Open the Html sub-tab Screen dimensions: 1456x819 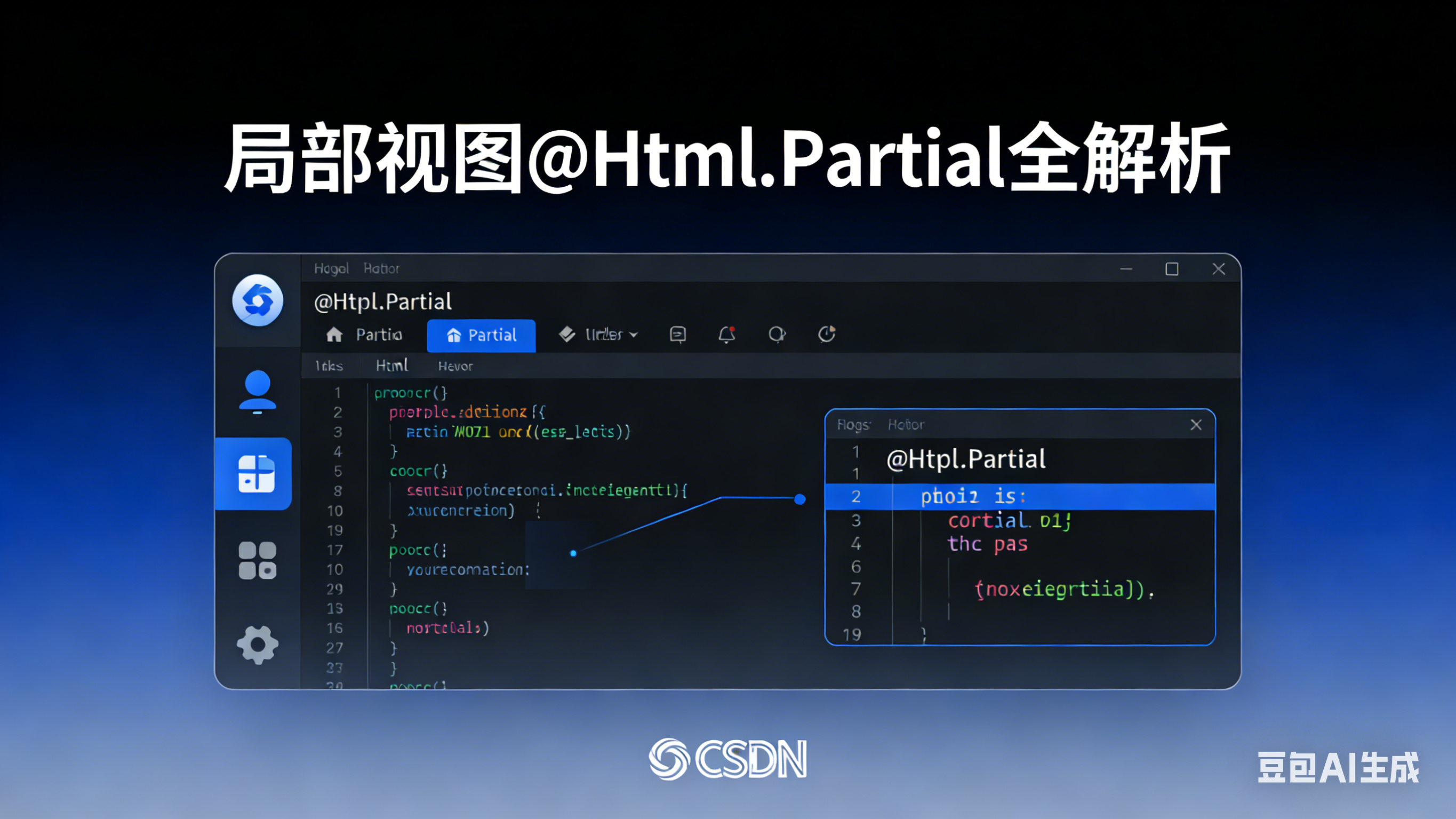[x=391, y=366]
